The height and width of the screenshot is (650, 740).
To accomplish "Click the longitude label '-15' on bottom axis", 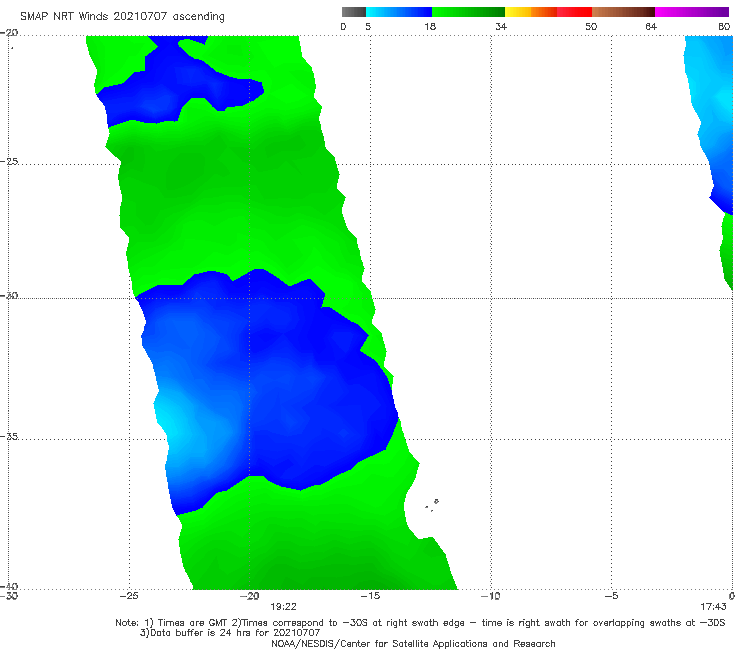I will coord(370,596).
